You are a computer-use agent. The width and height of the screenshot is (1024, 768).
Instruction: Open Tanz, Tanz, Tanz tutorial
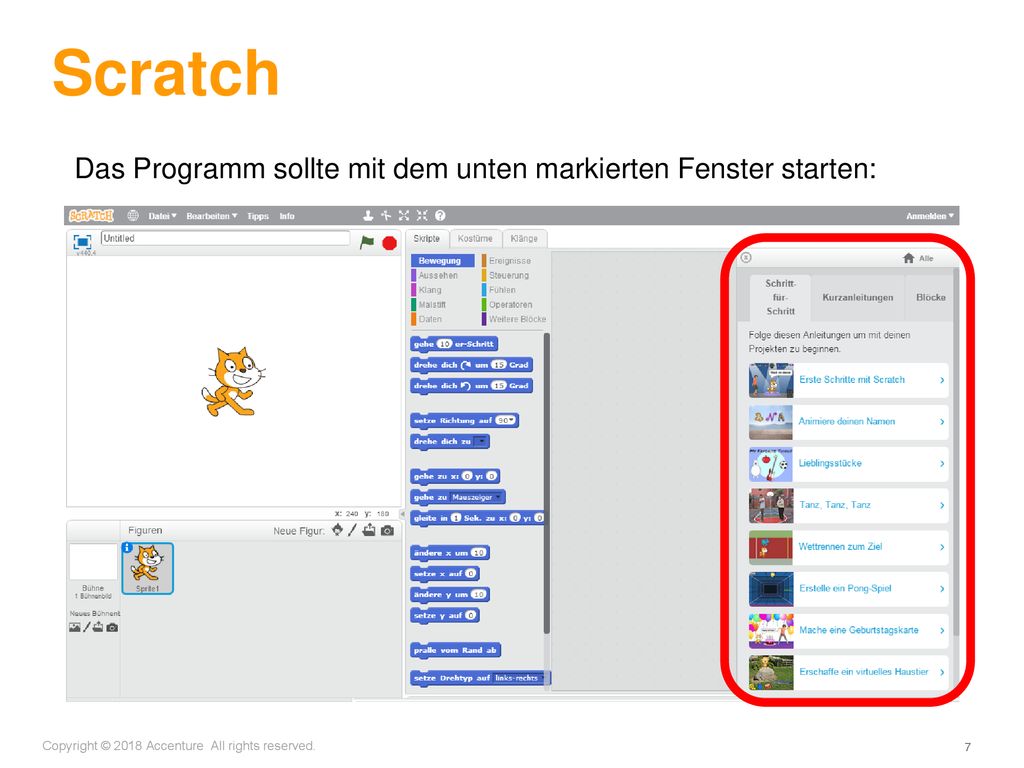[x=848, y=505]
